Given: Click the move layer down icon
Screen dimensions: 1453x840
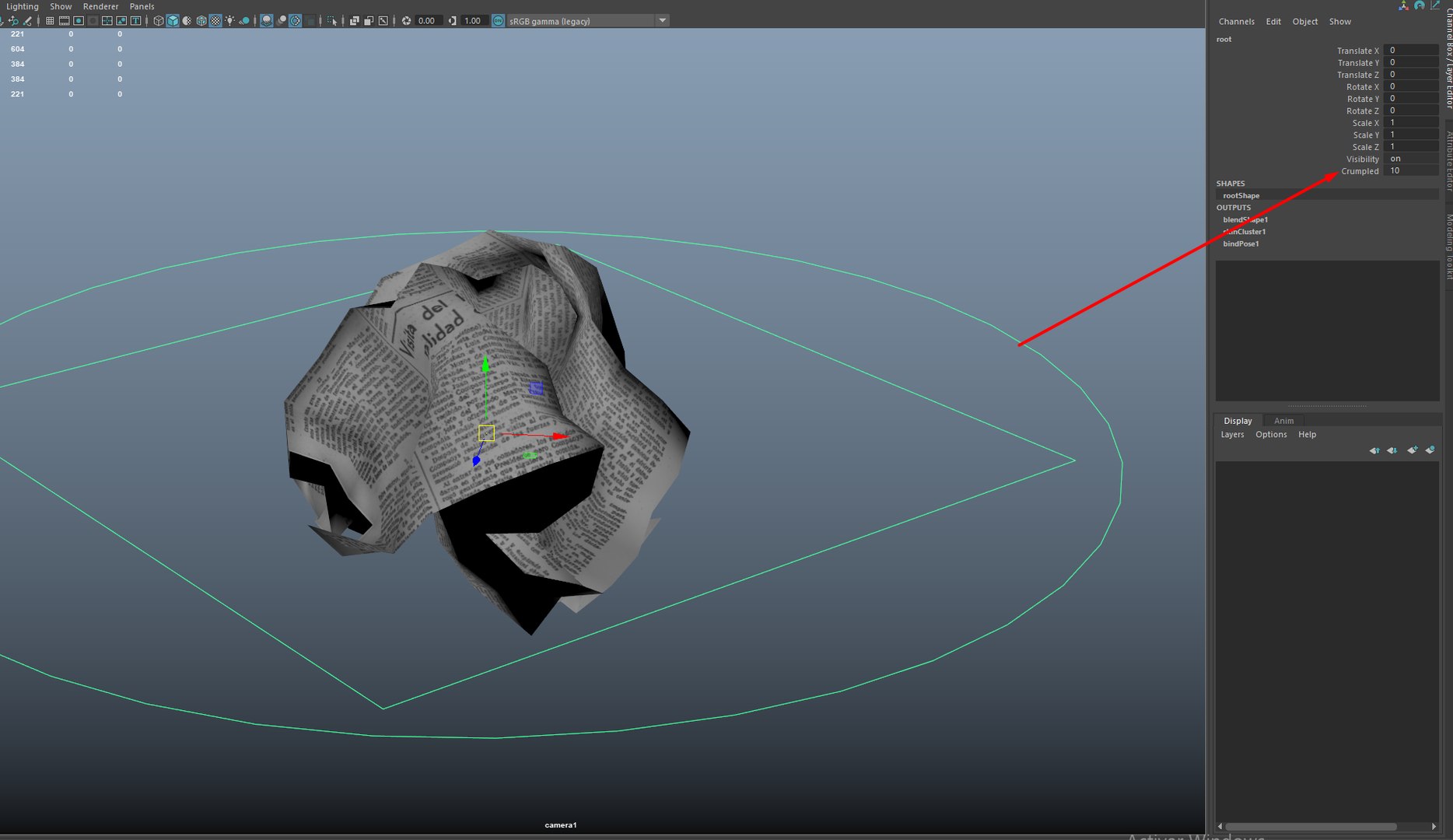Looking at the screenshot, I should click(1392, 450).
